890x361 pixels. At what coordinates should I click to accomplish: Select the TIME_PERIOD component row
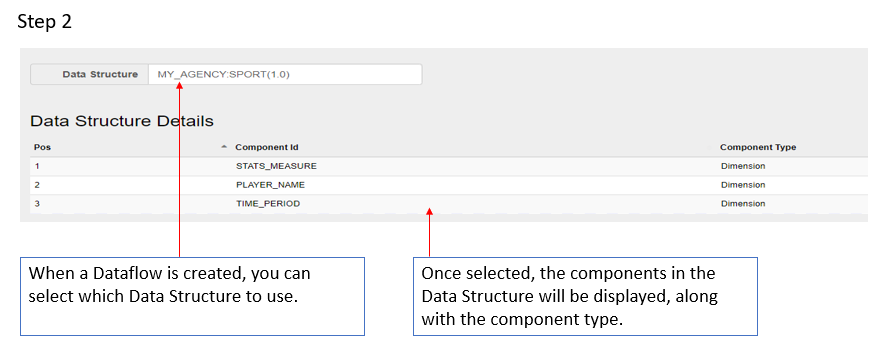pos(449,204)
